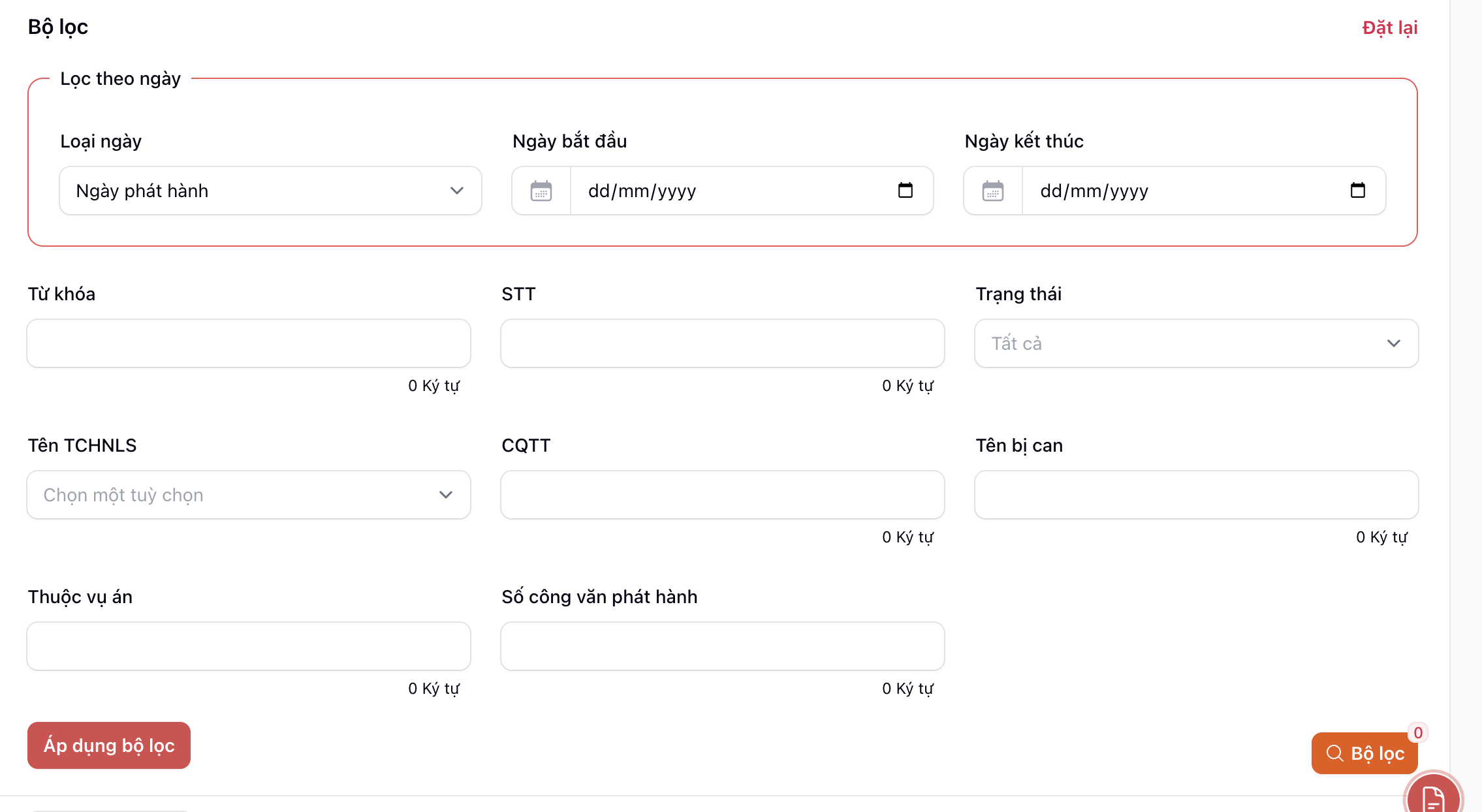
Task: Click the Áp dụng bộ lọc button
Action: pos(109,745)
